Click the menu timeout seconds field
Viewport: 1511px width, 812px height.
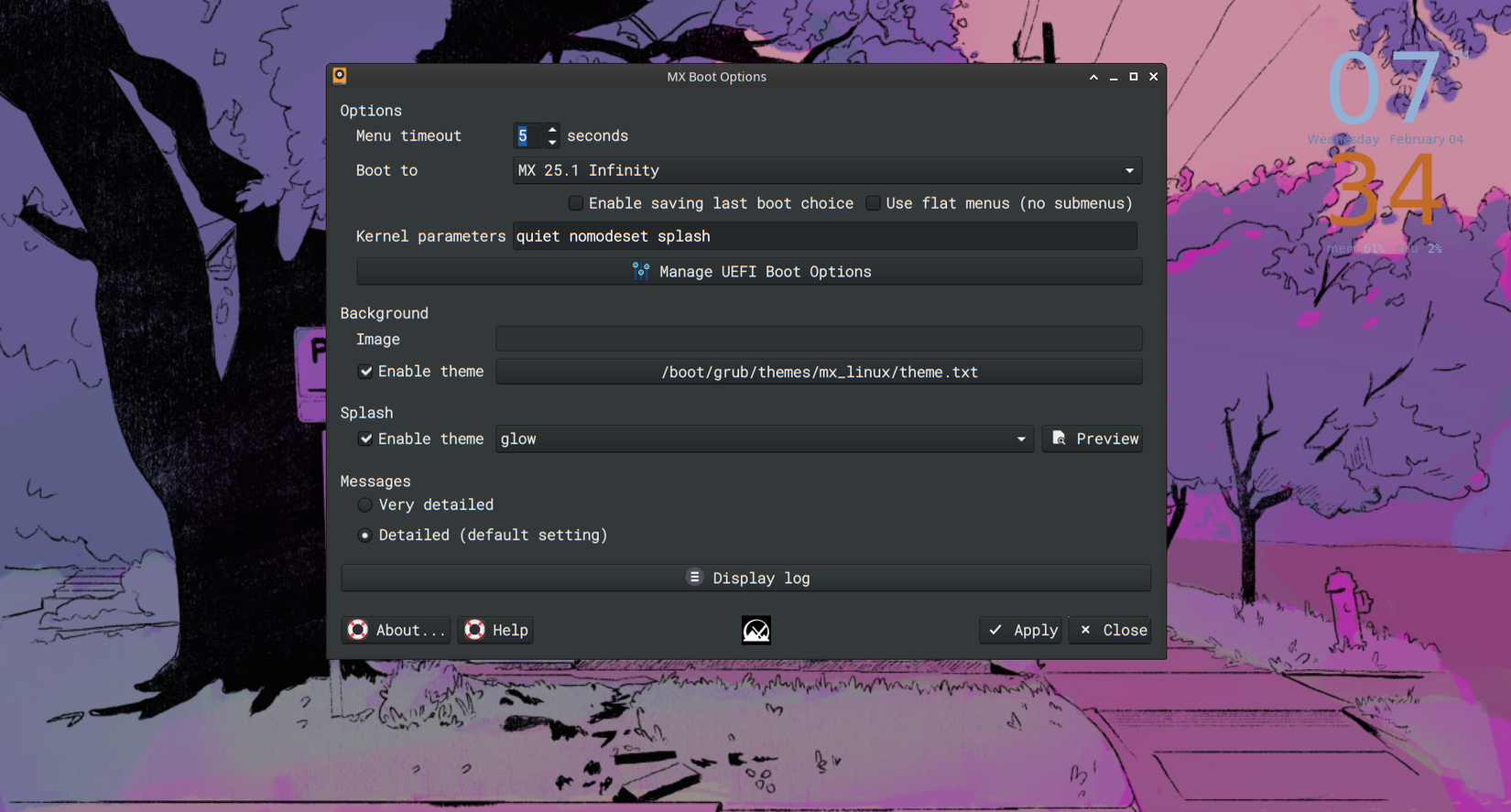529,135
